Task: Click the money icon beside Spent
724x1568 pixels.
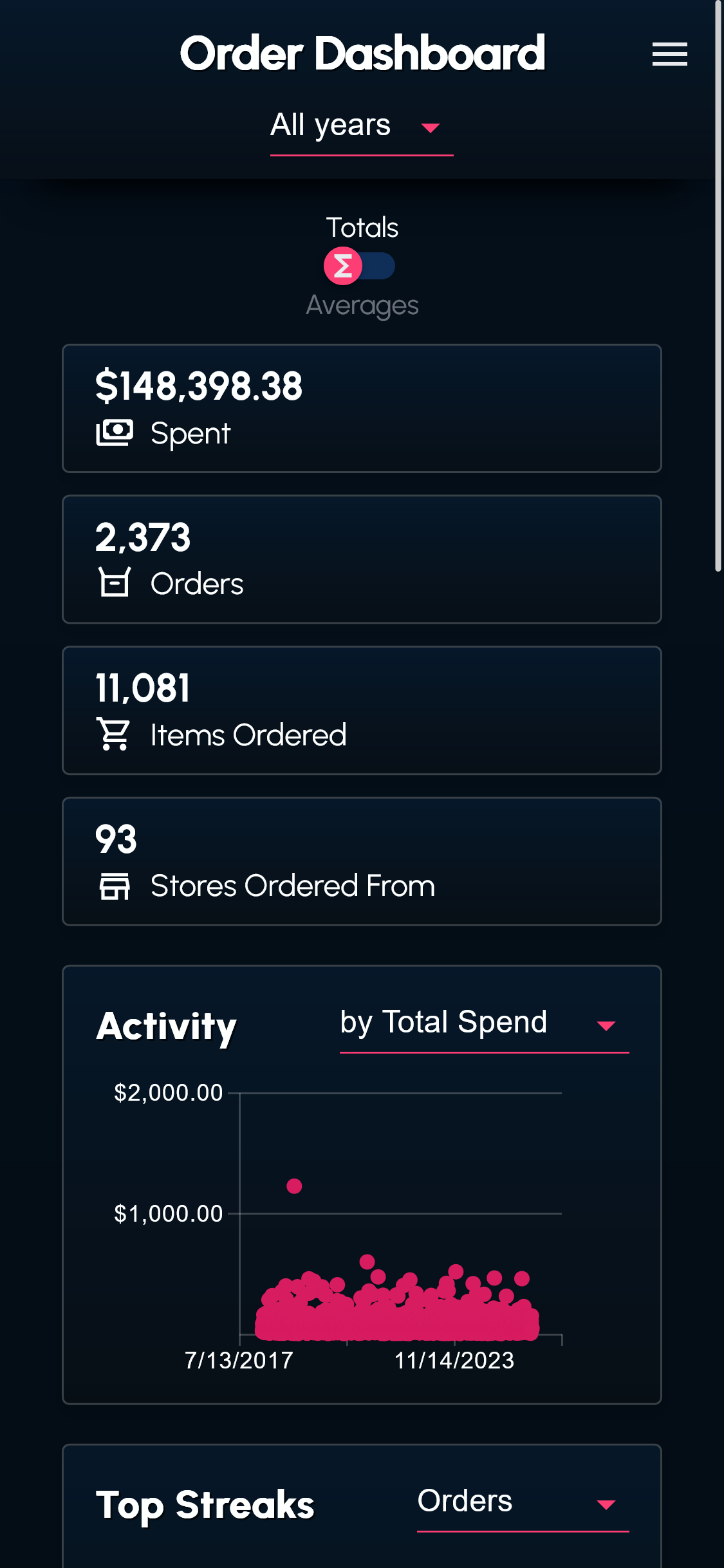Action: [115, 433]
